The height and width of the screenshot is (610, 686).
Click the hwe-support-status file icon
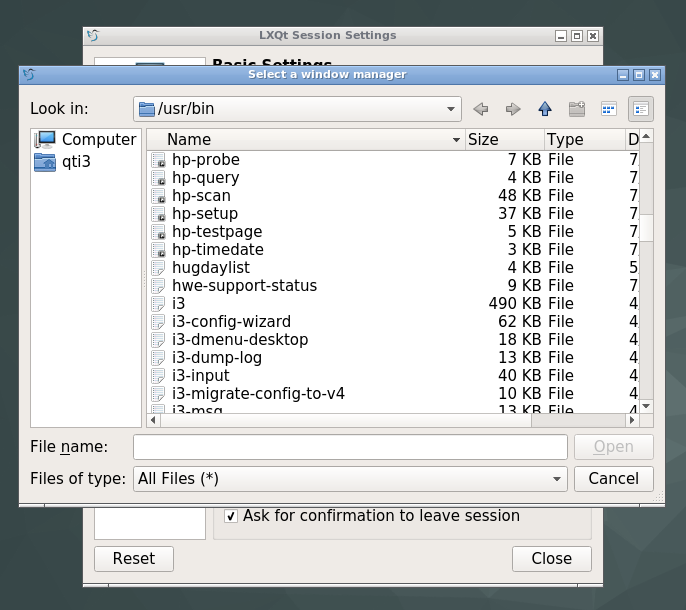pyautogui.click(x=158, y=285)
